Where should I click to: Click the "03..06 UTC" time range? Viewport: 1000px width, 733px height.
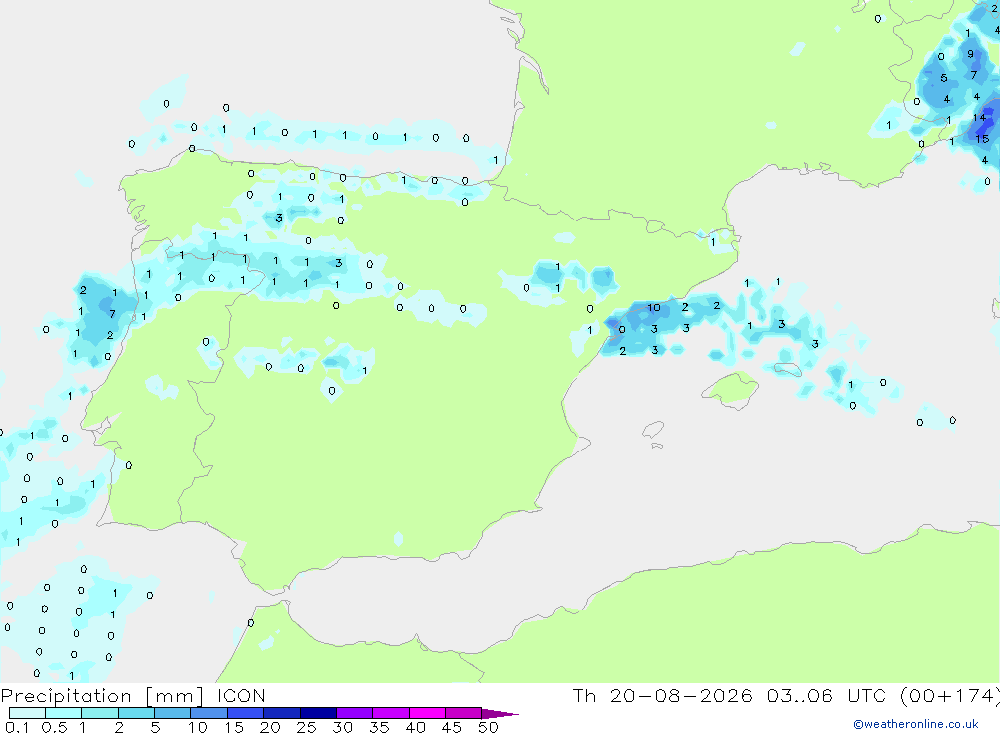pos(829,695)
